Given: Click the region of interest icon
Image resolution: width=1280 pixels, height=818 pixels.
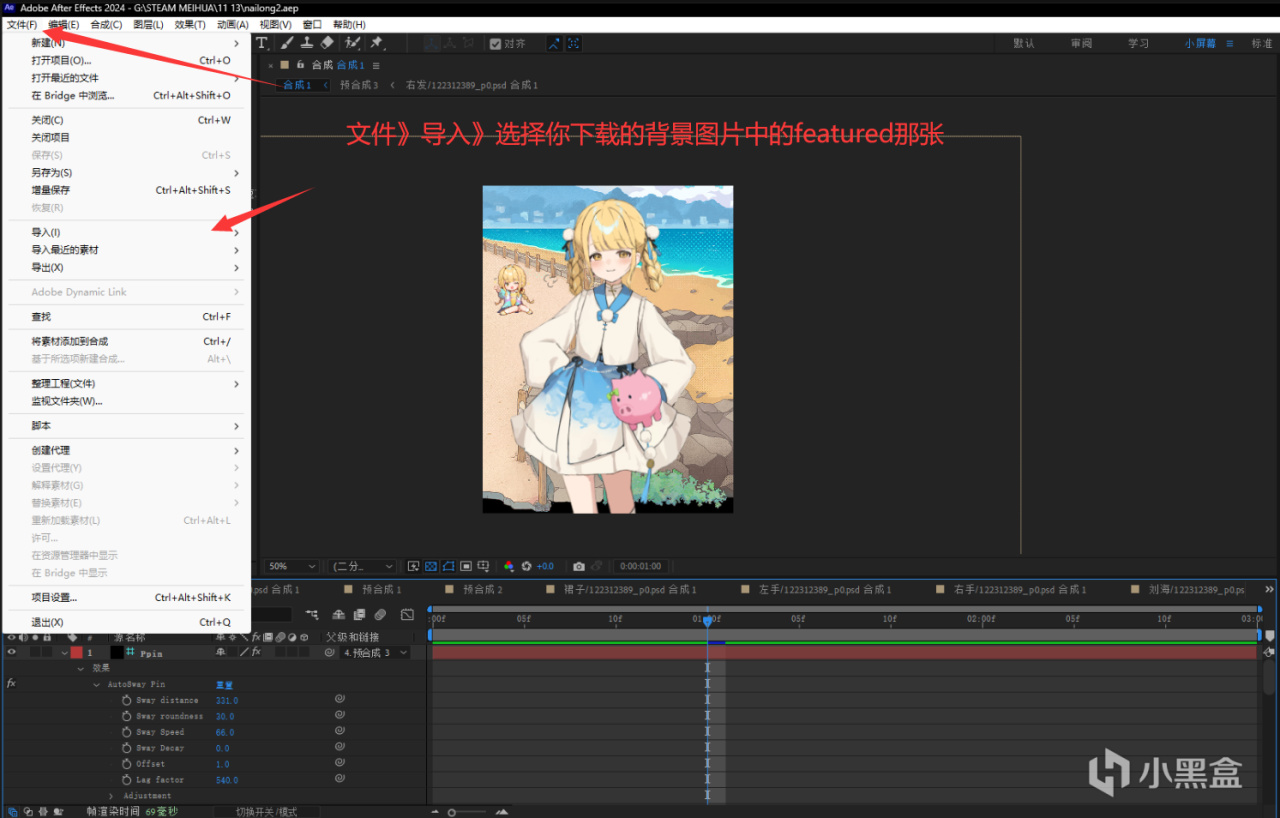Looking at the screenshot, I should (466, 566).
